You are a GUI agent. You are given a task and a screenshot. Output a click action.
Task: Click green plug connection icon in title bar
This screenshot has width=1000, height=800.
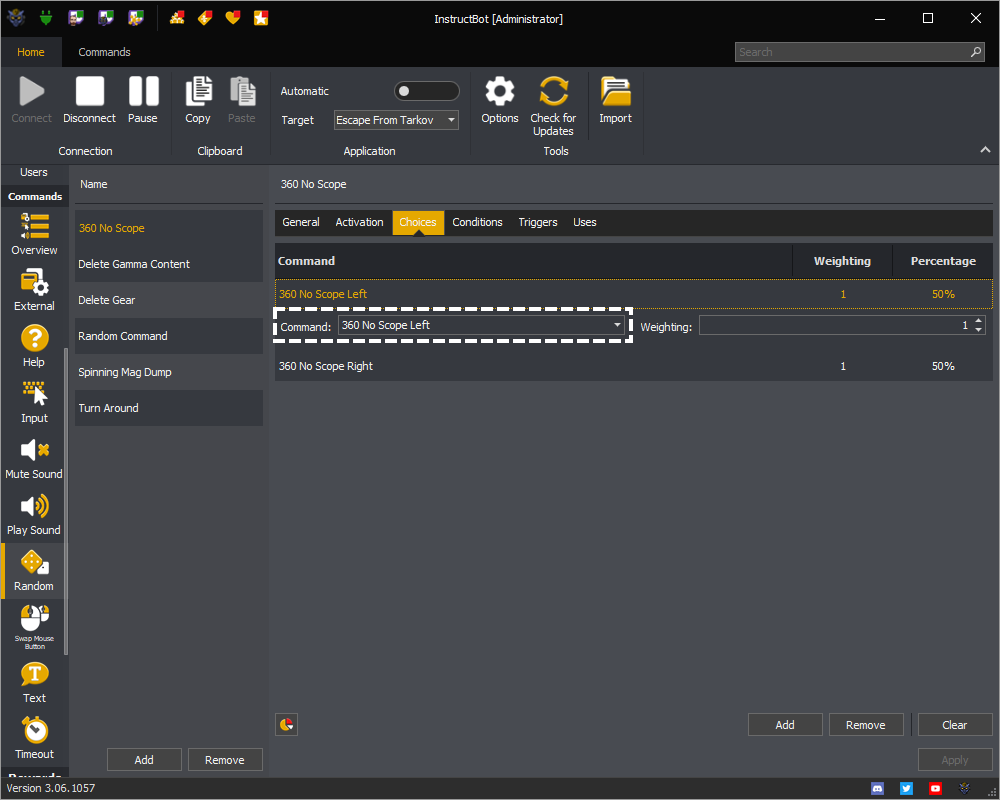click(45, 18)
